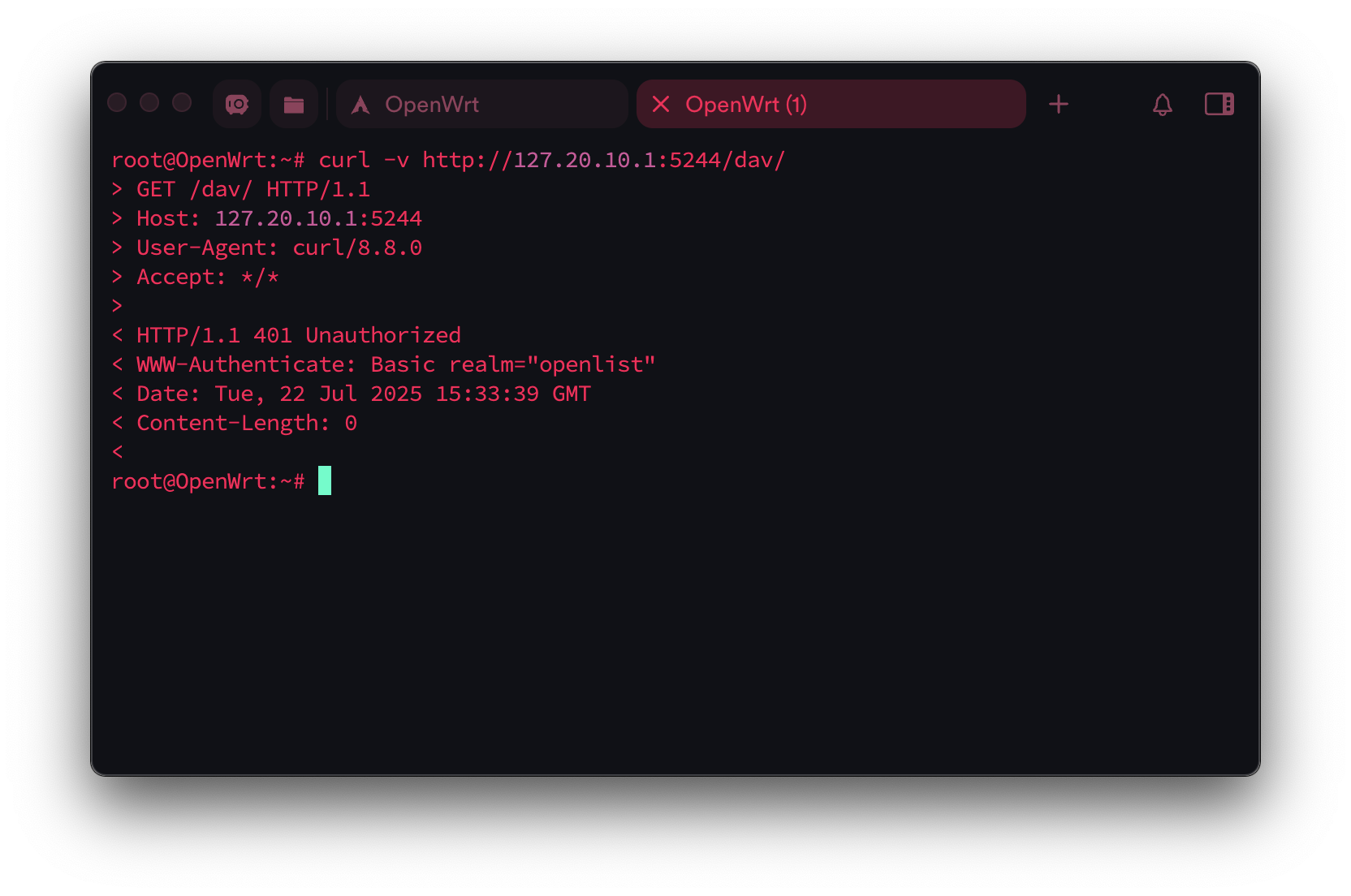This screenshot has width=1351, height=896.
Task: Open the SFTP folder icon
Action: 293,104
